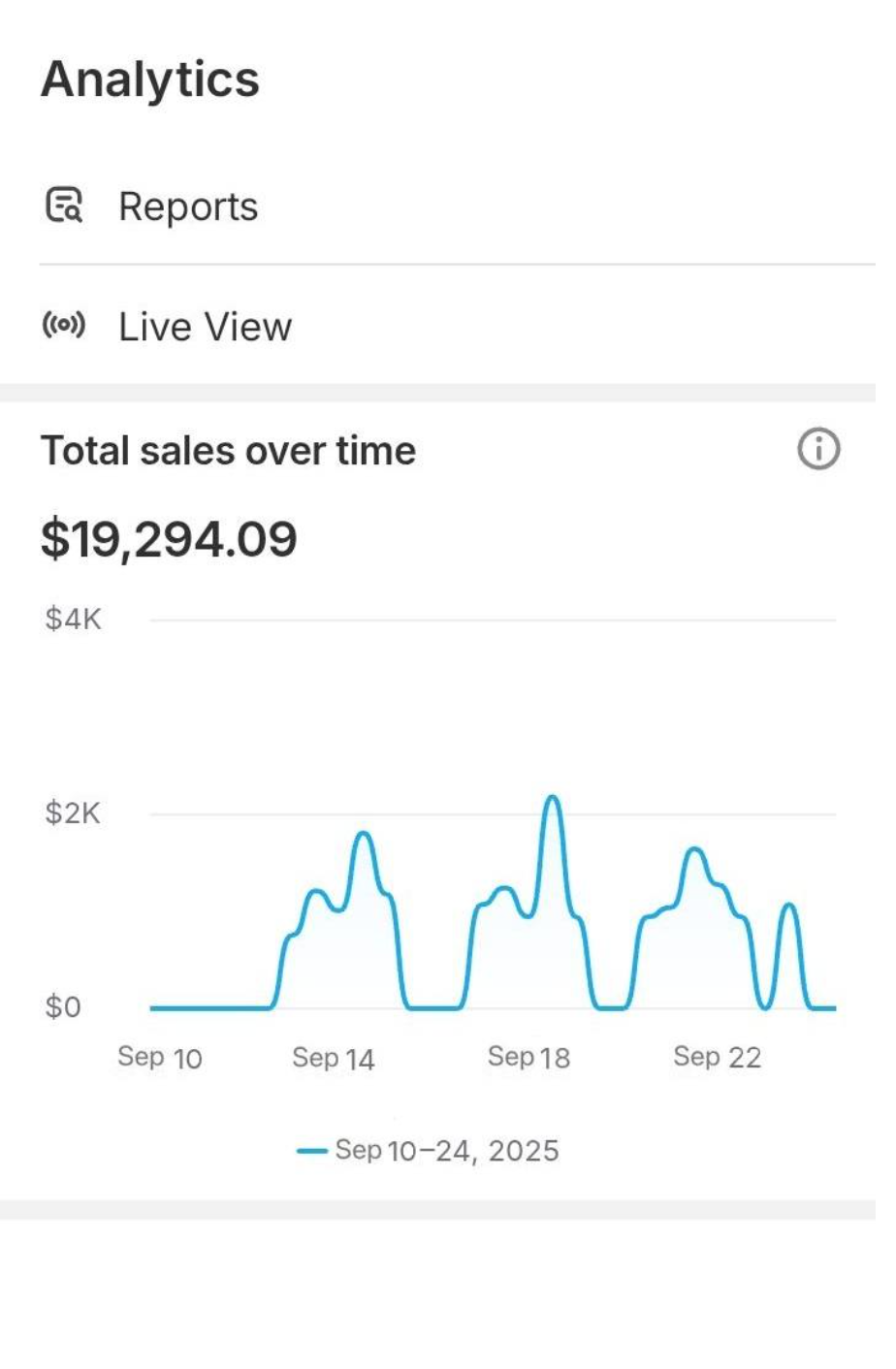Click the $4K y-axis label
896x1369 pixels.
coord(73,619)
